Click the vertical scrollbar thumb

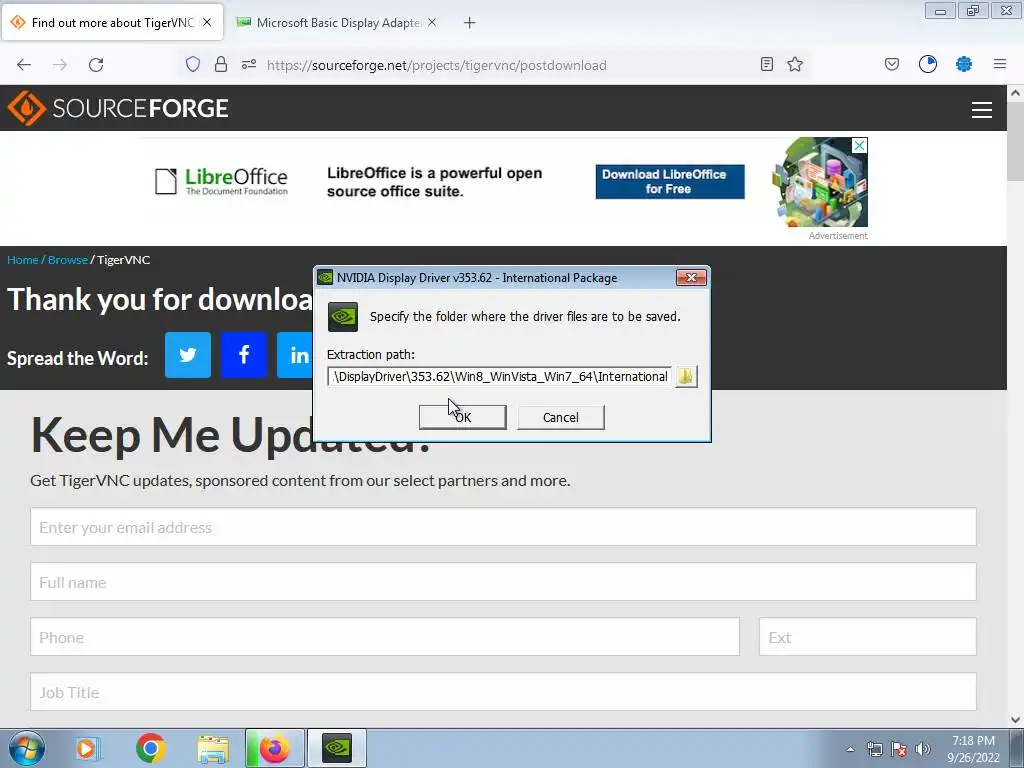click(1016, 141)
